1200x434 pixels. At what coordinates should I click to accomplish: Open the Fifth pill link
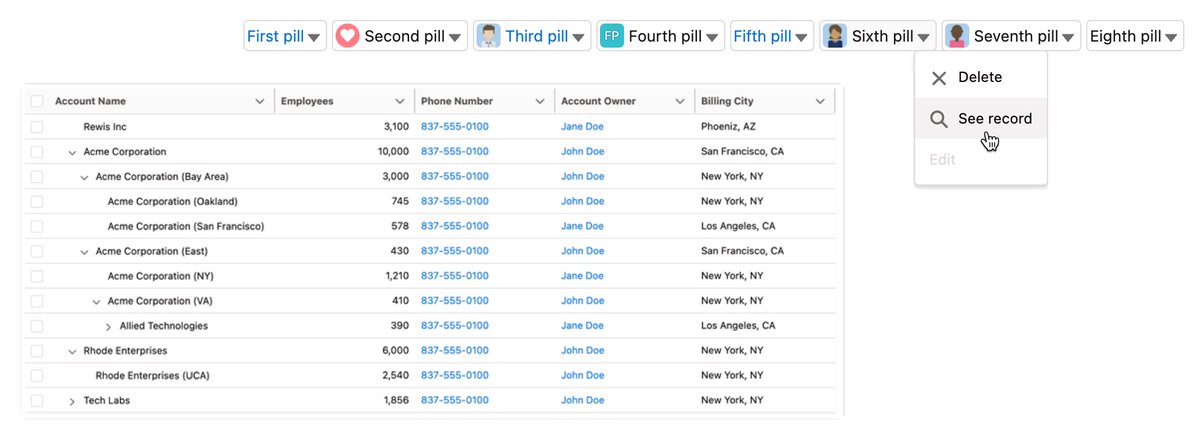pos(762,37)
